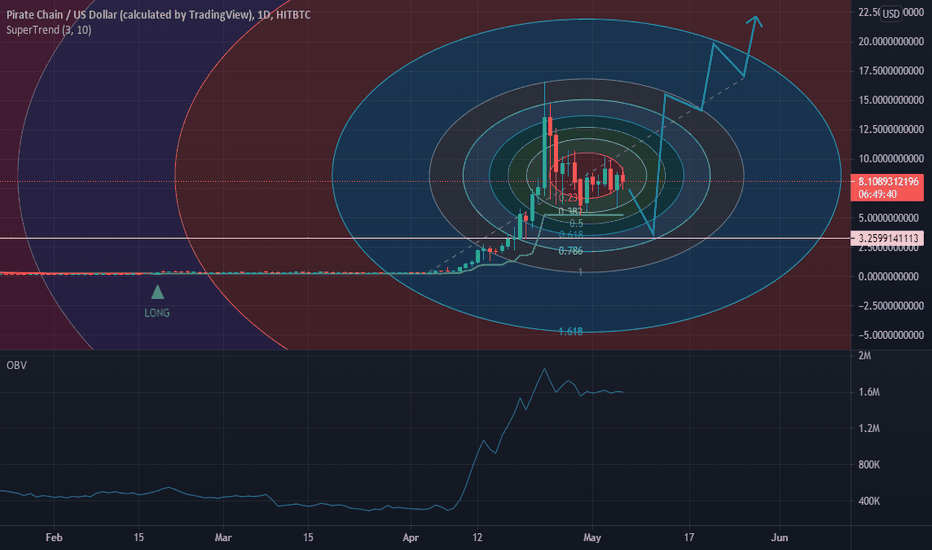Screen dimensions: 932x550
Task: Click the Feb date on time axis
Action: tap(53, 538)
